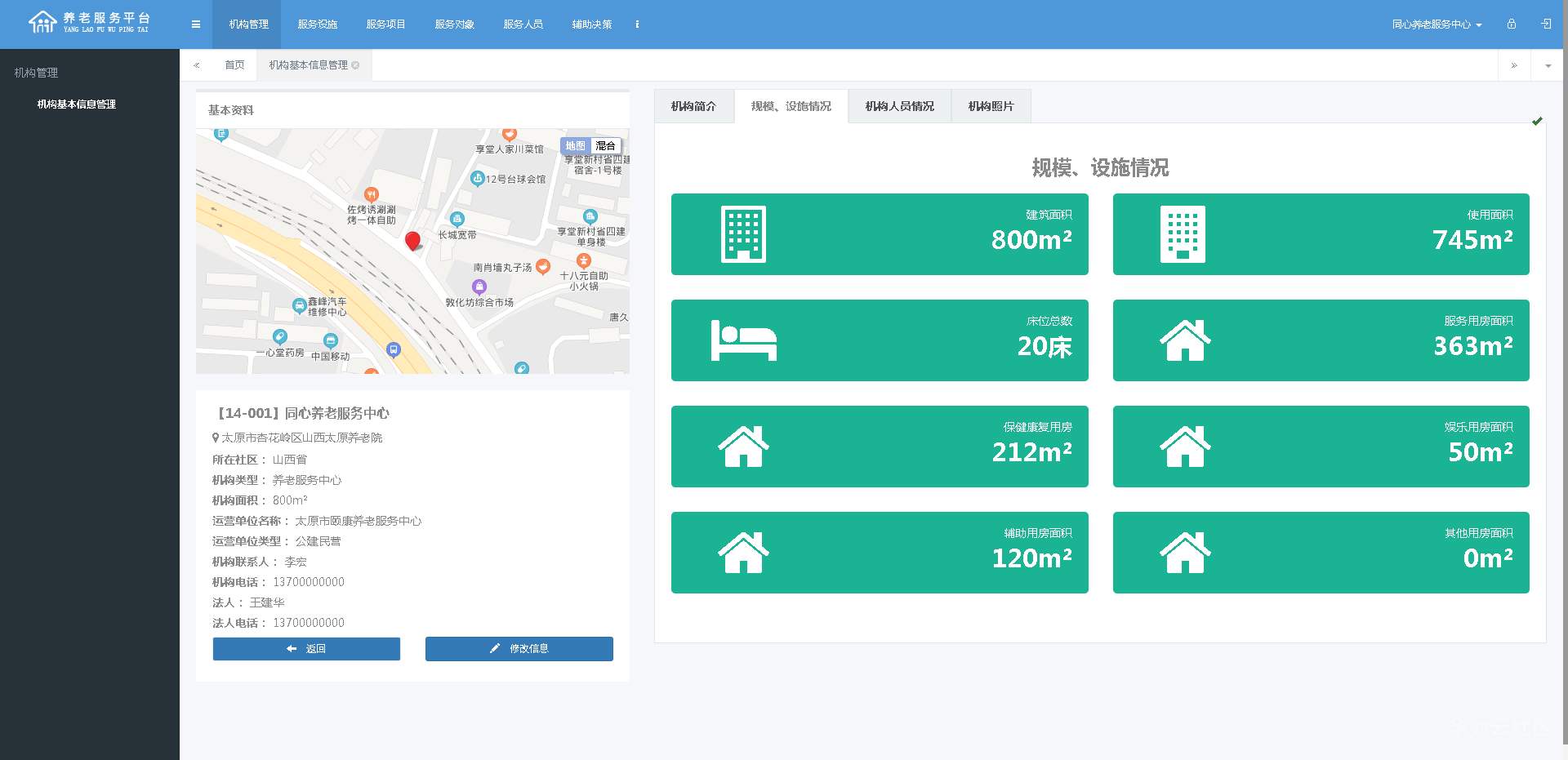This screenshot has width=1568, height=760.
Task: Click the 鑫峰汽车维修中心 marker icon on map
Action: [x=299, y=306]
